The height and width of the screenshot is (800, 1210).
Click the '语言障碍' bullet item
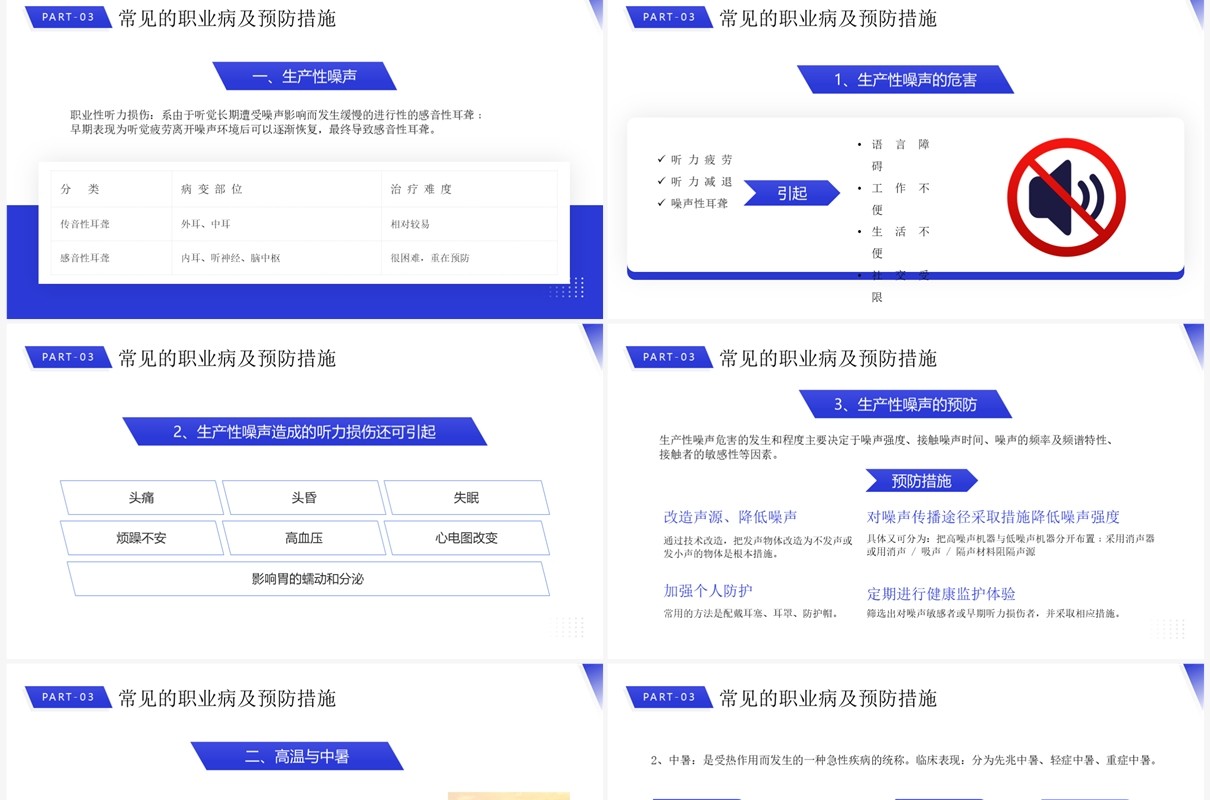pyautogui.click(x=895, y=155)
